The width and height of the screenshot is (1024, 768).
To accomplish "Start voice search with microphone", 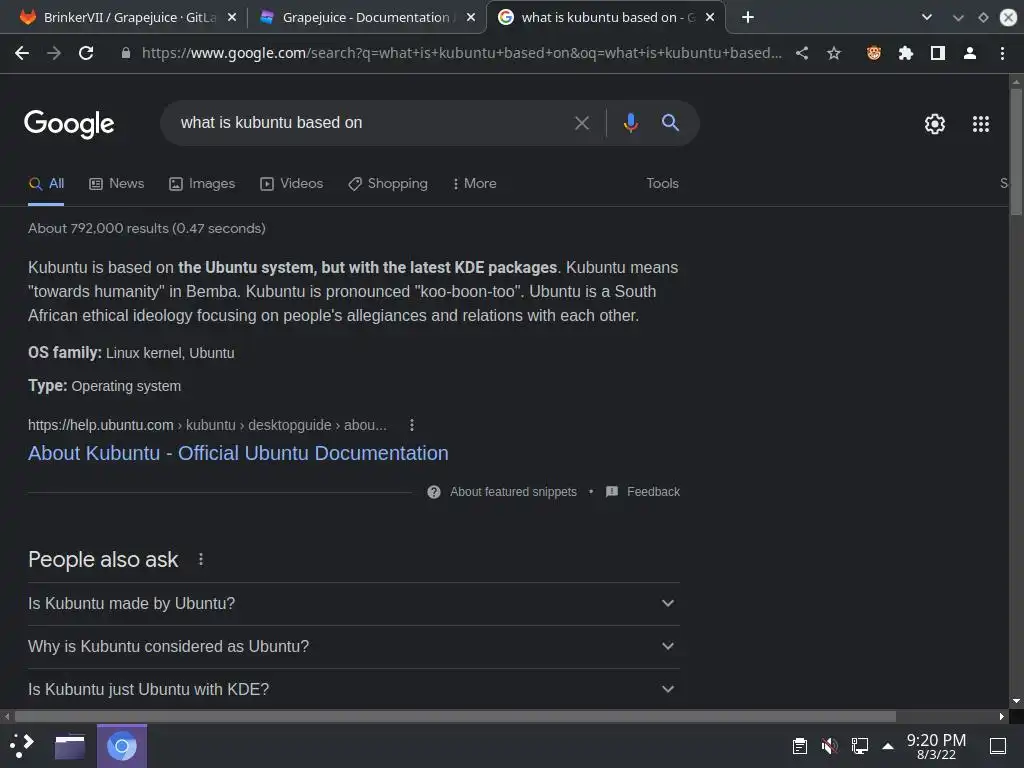I will pyautogui.click(x=631, y=123).
